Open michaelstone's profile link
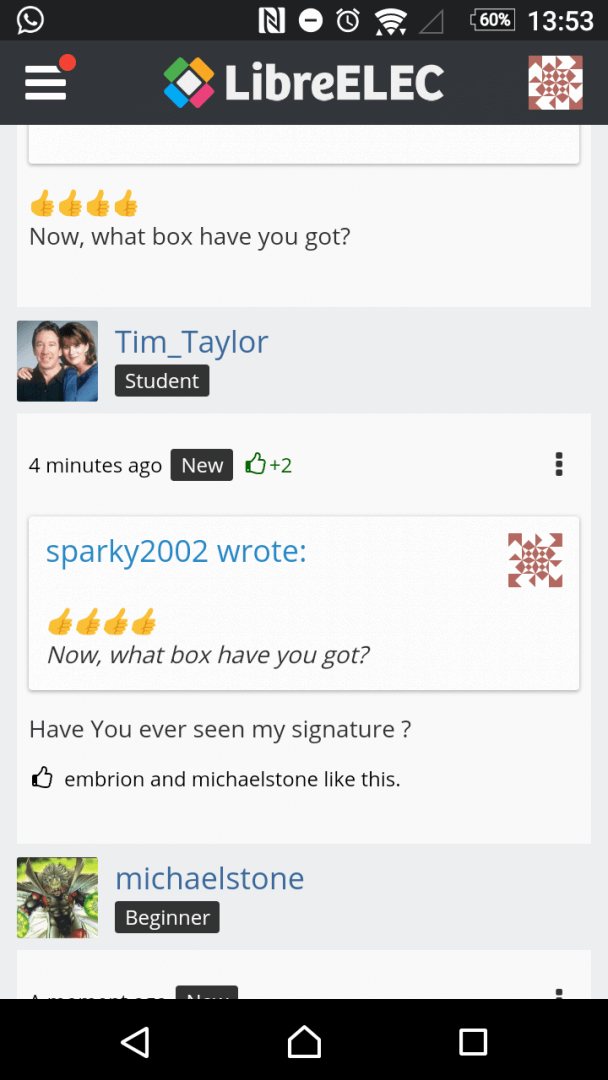This screenshot has height=1080, width=608. (209, 878)
